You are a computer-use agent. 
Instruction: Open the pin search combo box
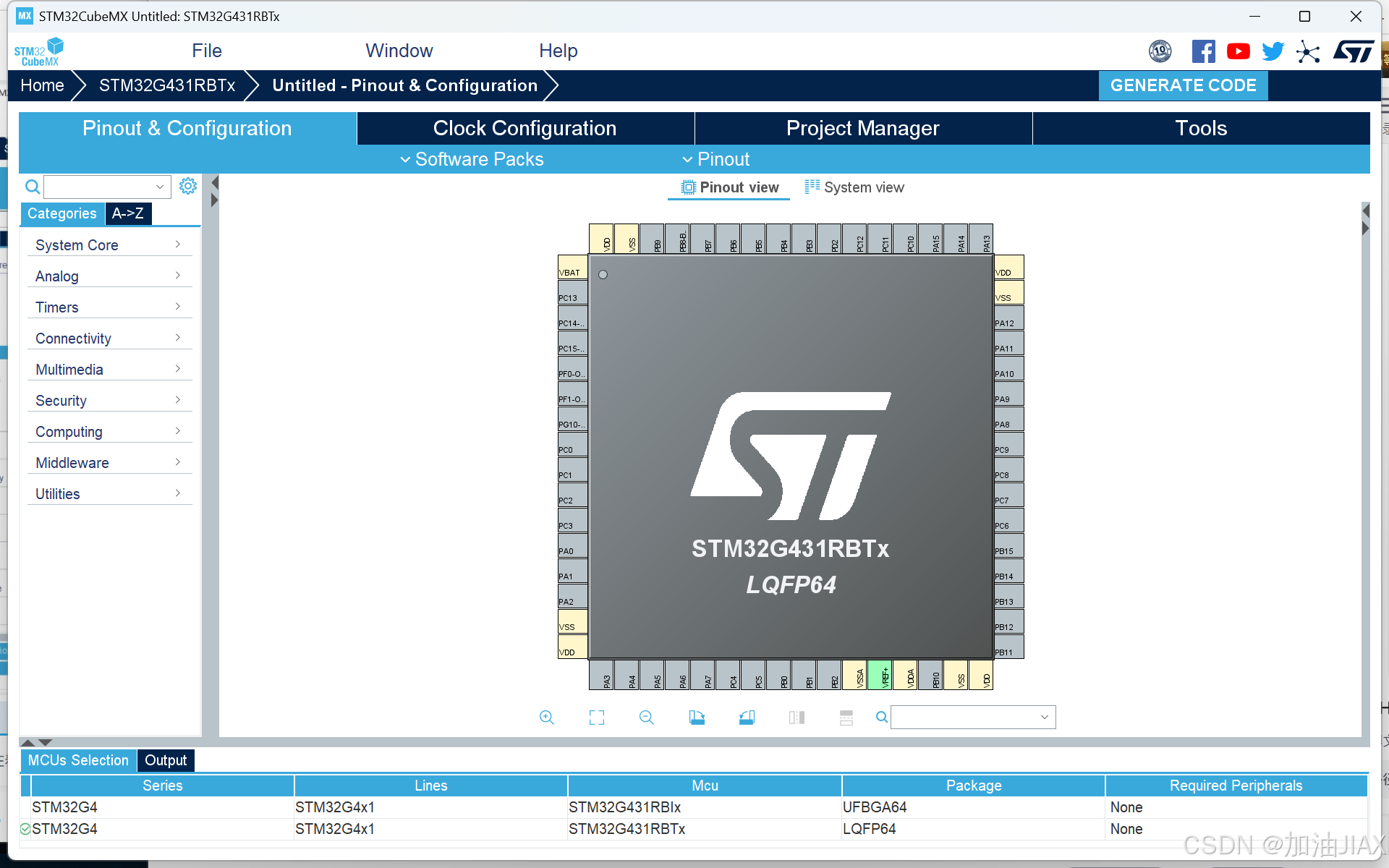[x=973, y=717]
